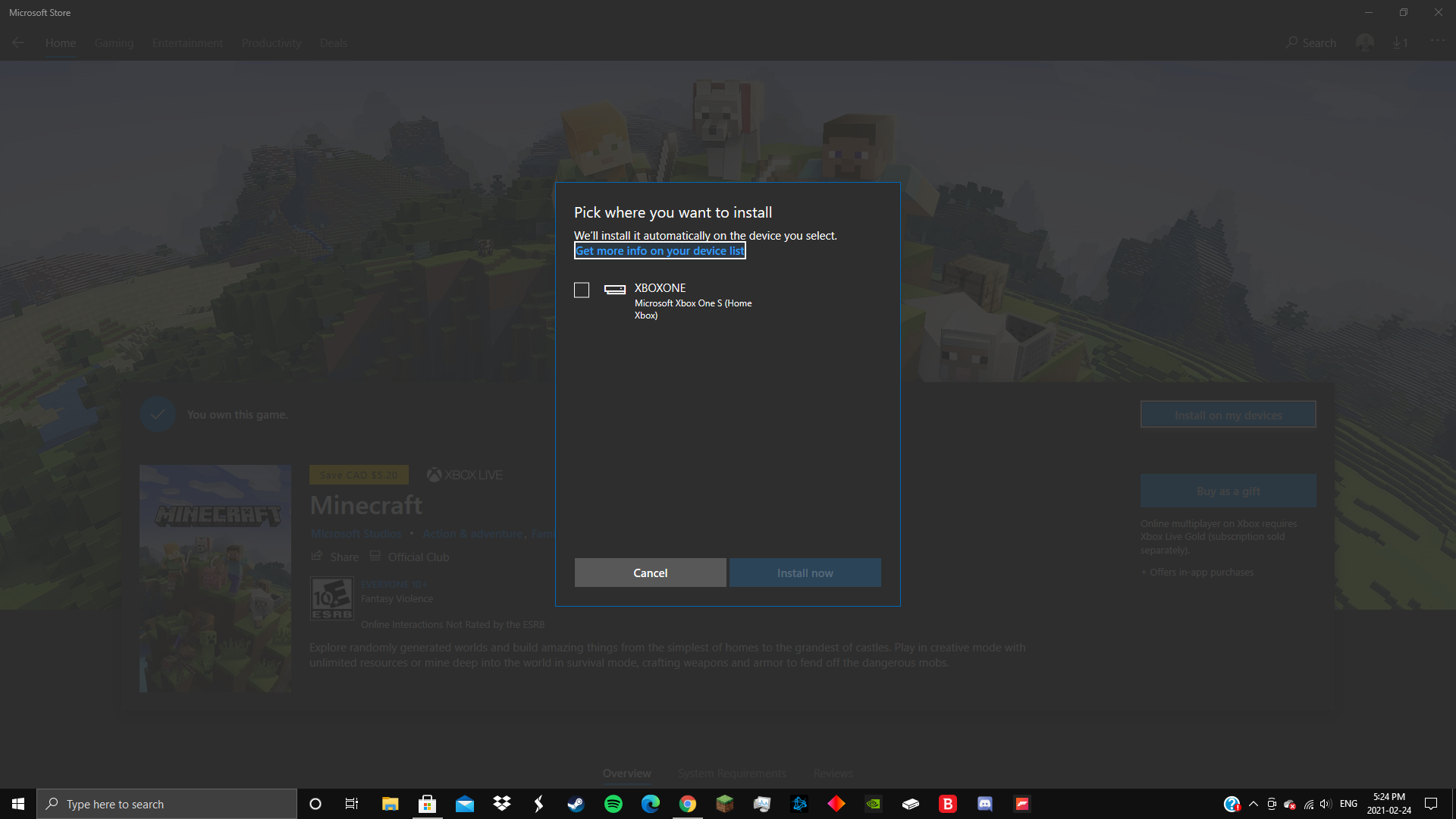
Task: Open the Wi-Fi network flyout
Action: click(1309, 804)
